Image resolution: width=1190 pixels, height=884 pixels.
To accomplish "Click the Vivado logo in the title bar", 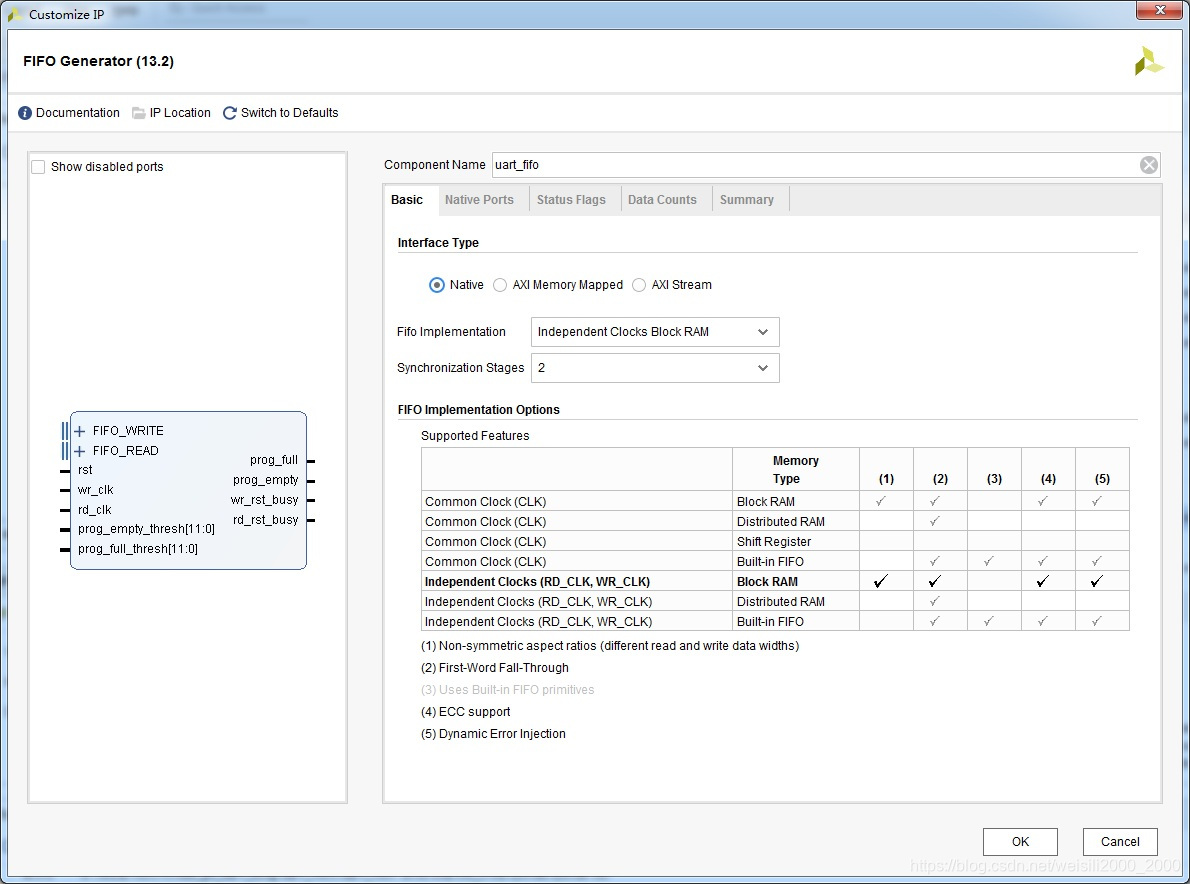I will click(x=14, y=14).
